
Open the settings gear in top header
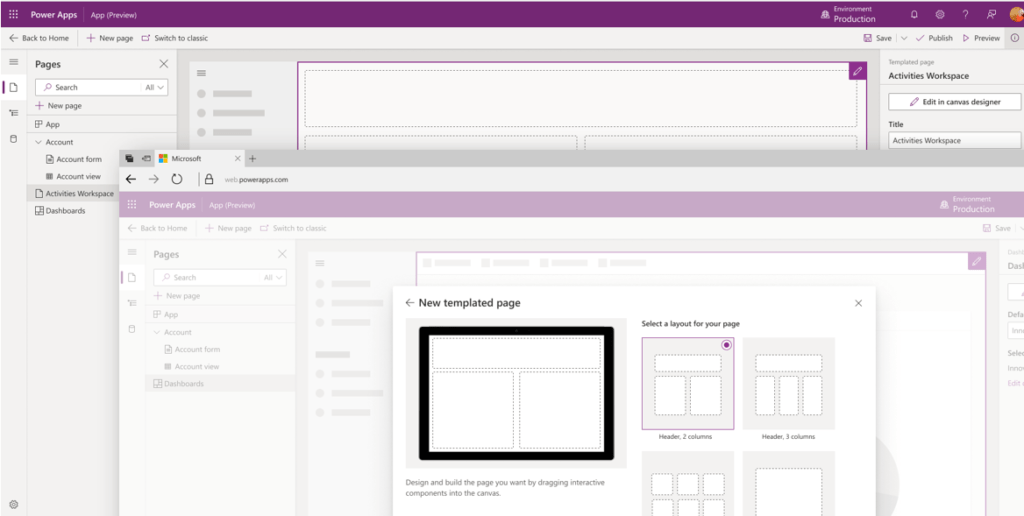click(939, 15)
